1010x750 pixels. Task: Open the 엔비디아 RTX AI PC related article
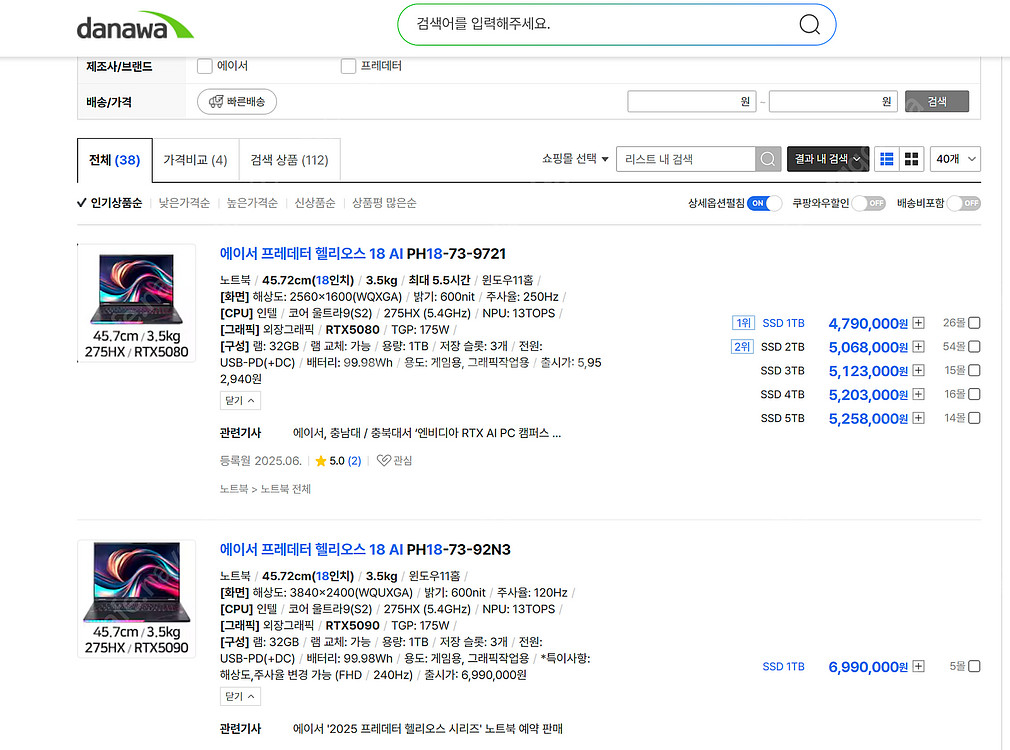pos(426,433)
